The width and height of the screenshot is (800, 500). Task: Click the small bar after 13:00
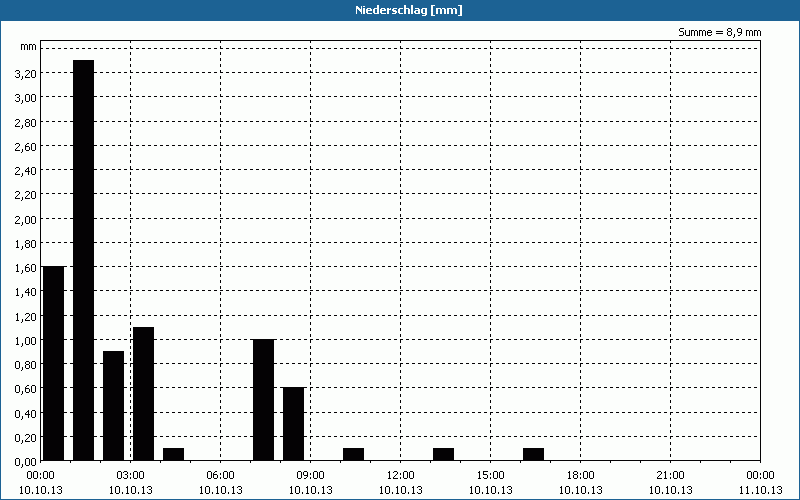tap(443, 454)
